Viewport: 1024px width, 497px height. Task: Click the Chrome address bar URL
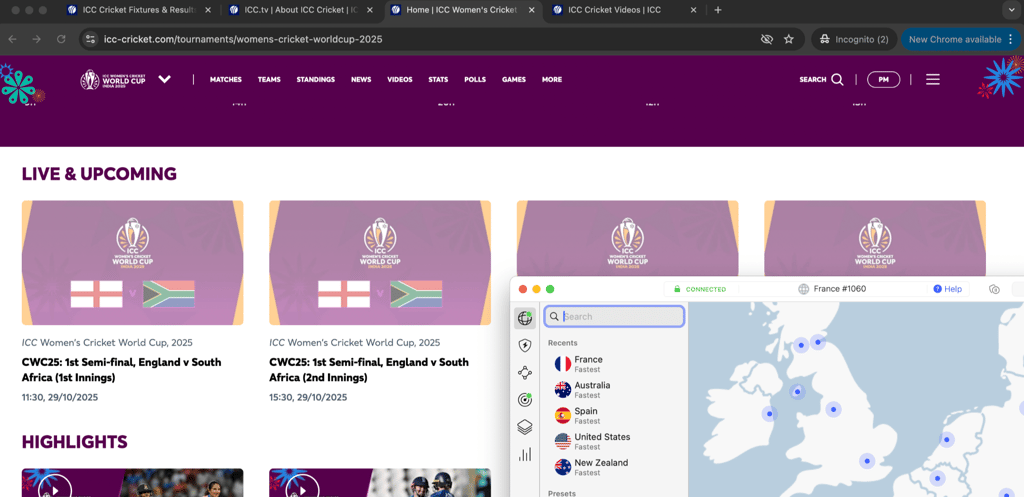243,39
